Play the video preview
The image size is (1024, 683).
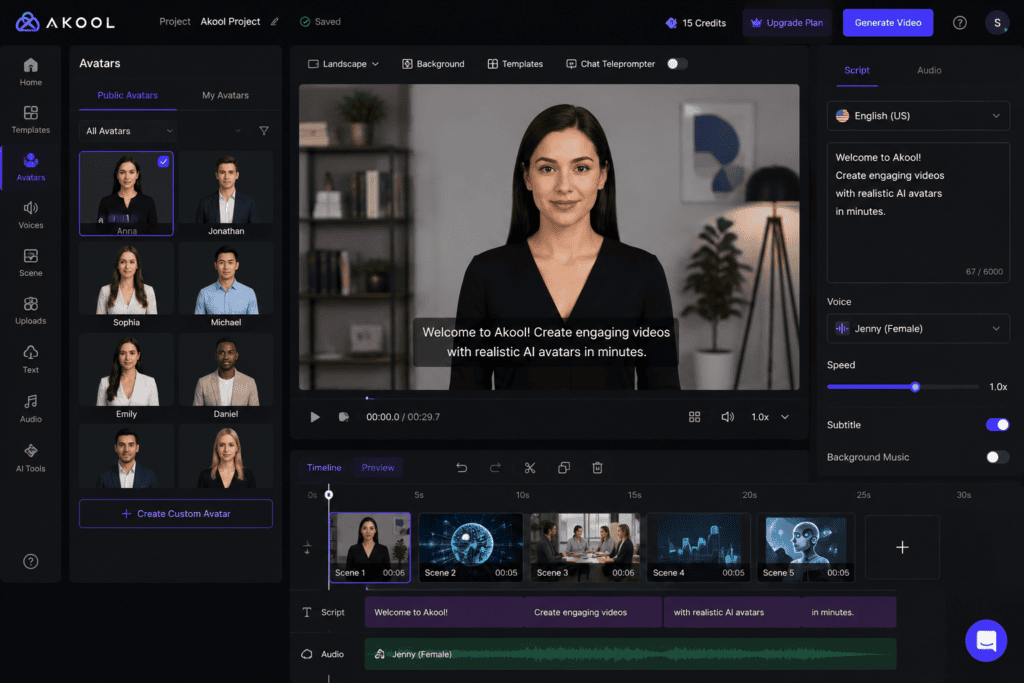click(315, 417)
